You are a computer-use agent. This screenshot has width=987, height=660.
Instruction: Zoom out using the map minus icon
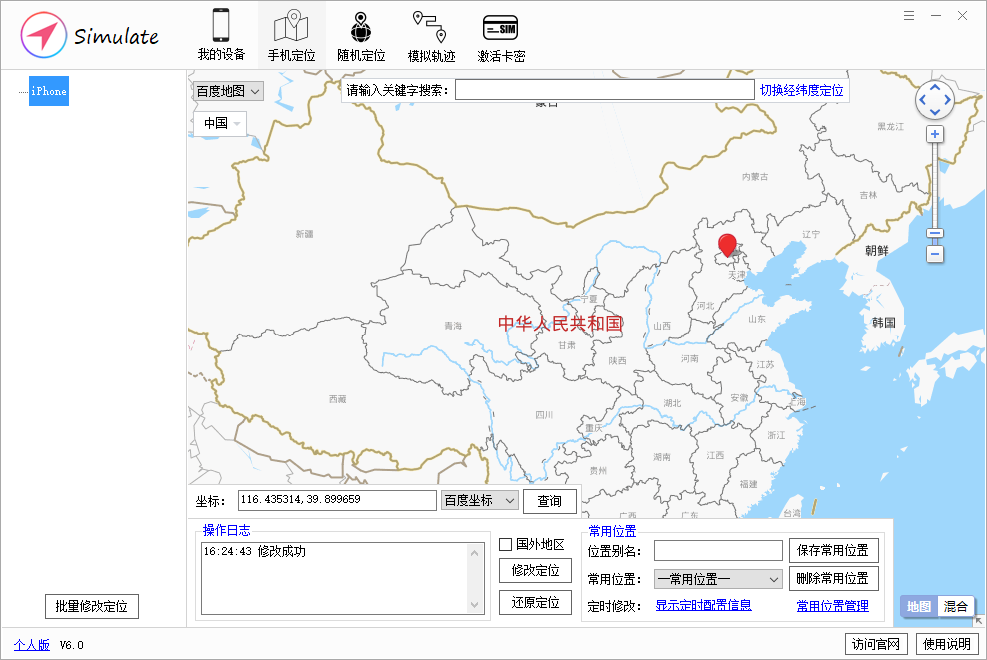pos(934,254)
